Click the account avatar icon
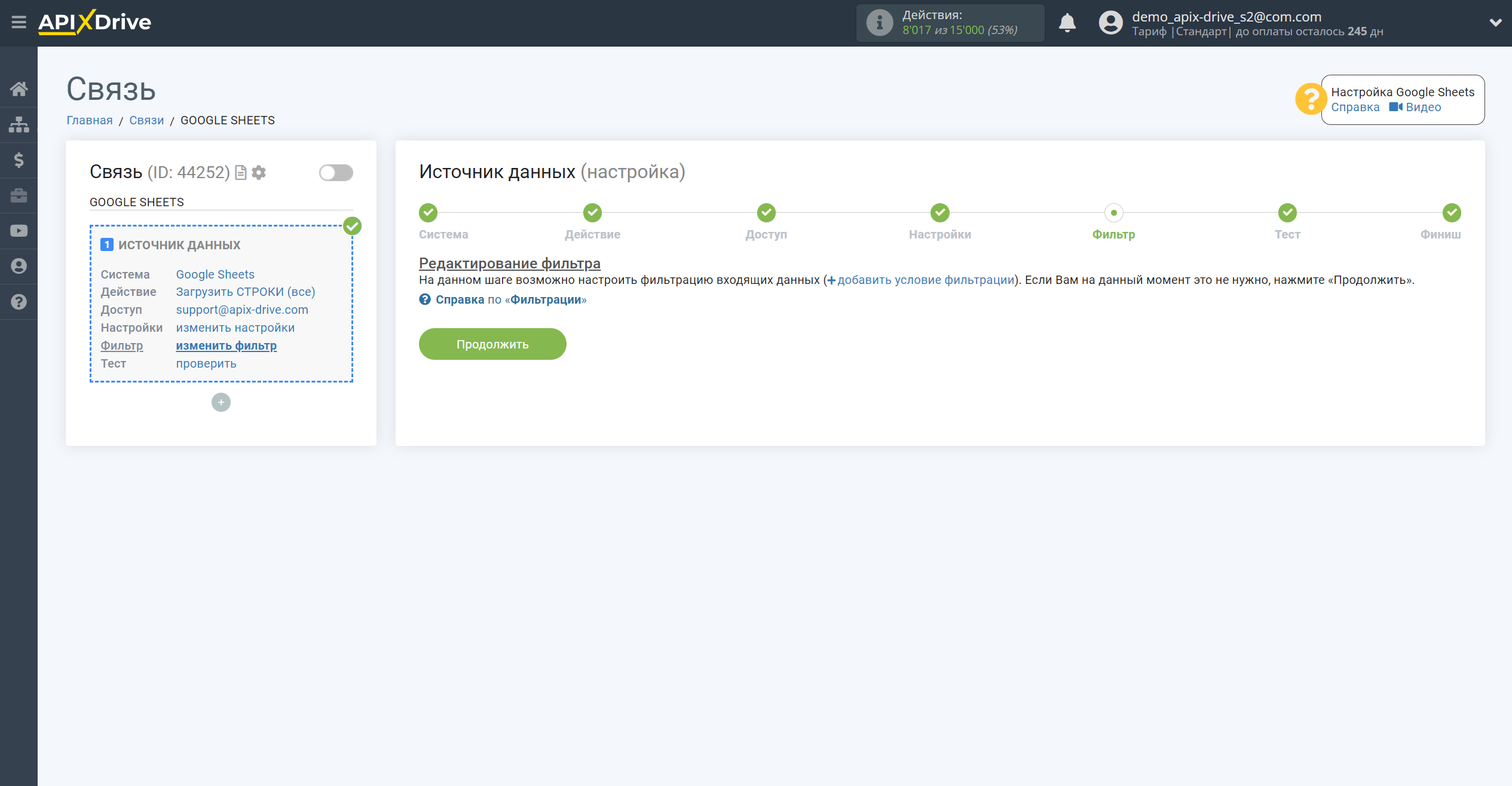The image size is (1512, 786). [x=1110, y=23]
